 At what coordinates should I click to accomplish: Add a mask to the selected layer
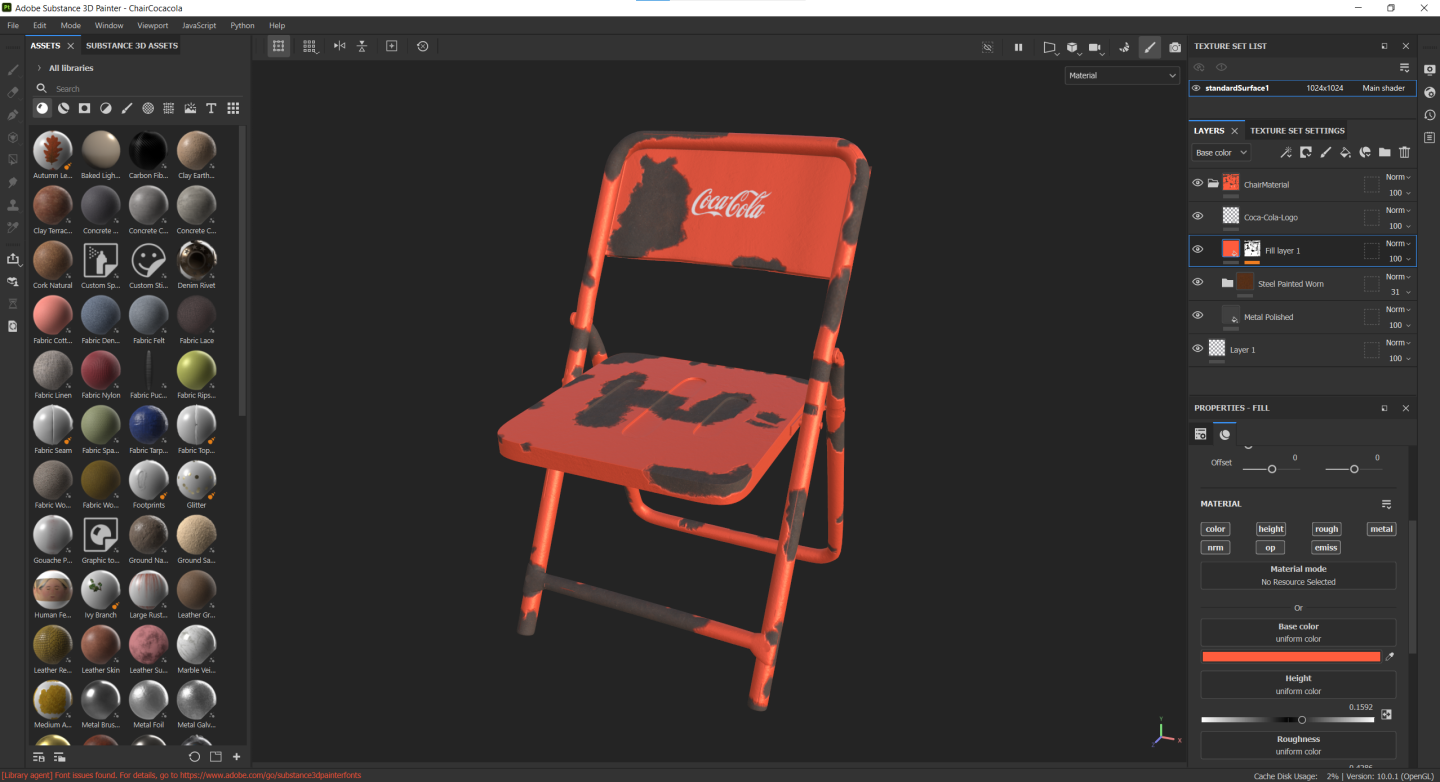tap(1306, 152)
